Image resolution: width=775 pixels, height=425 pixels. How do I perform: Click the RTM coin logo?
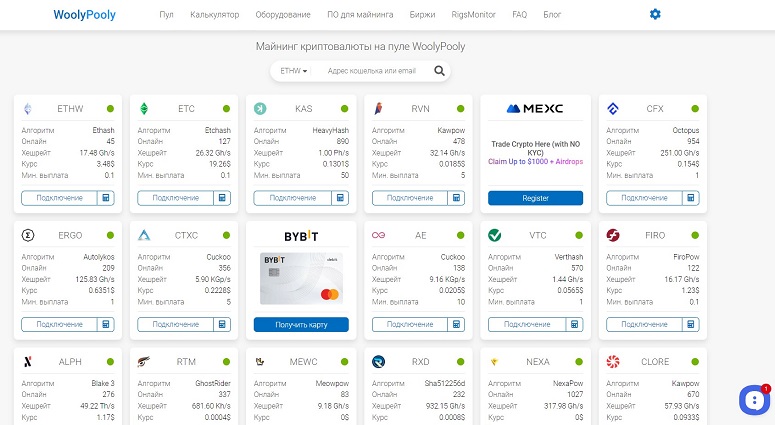[x=144, y=362]
